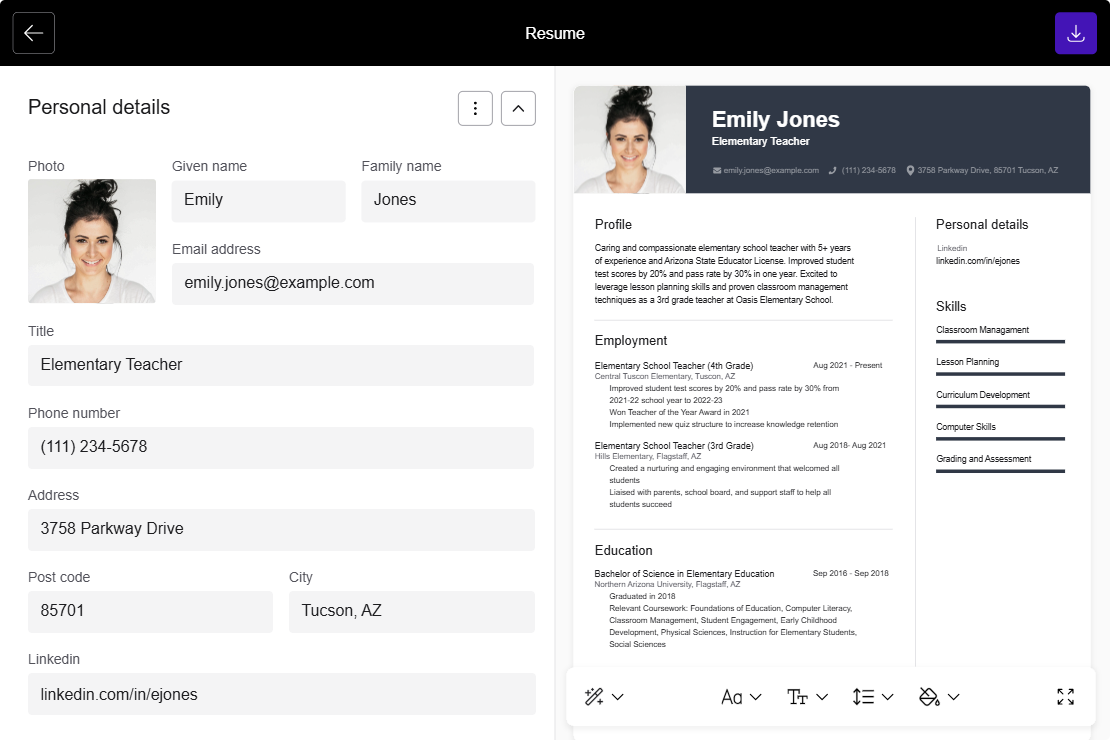Collapse the Personal details section

tap(518, 108)
